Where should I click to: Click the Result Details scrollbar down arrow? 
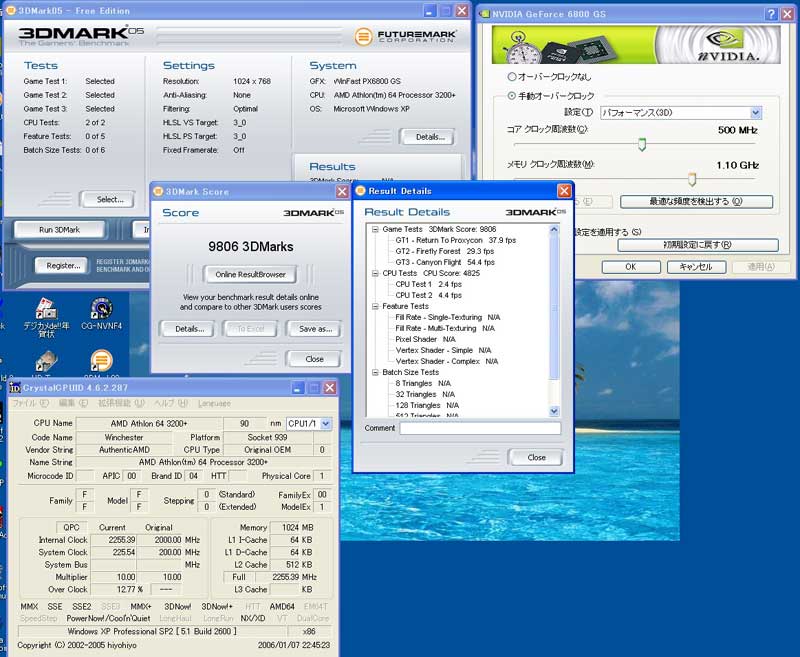coord(554,411)
